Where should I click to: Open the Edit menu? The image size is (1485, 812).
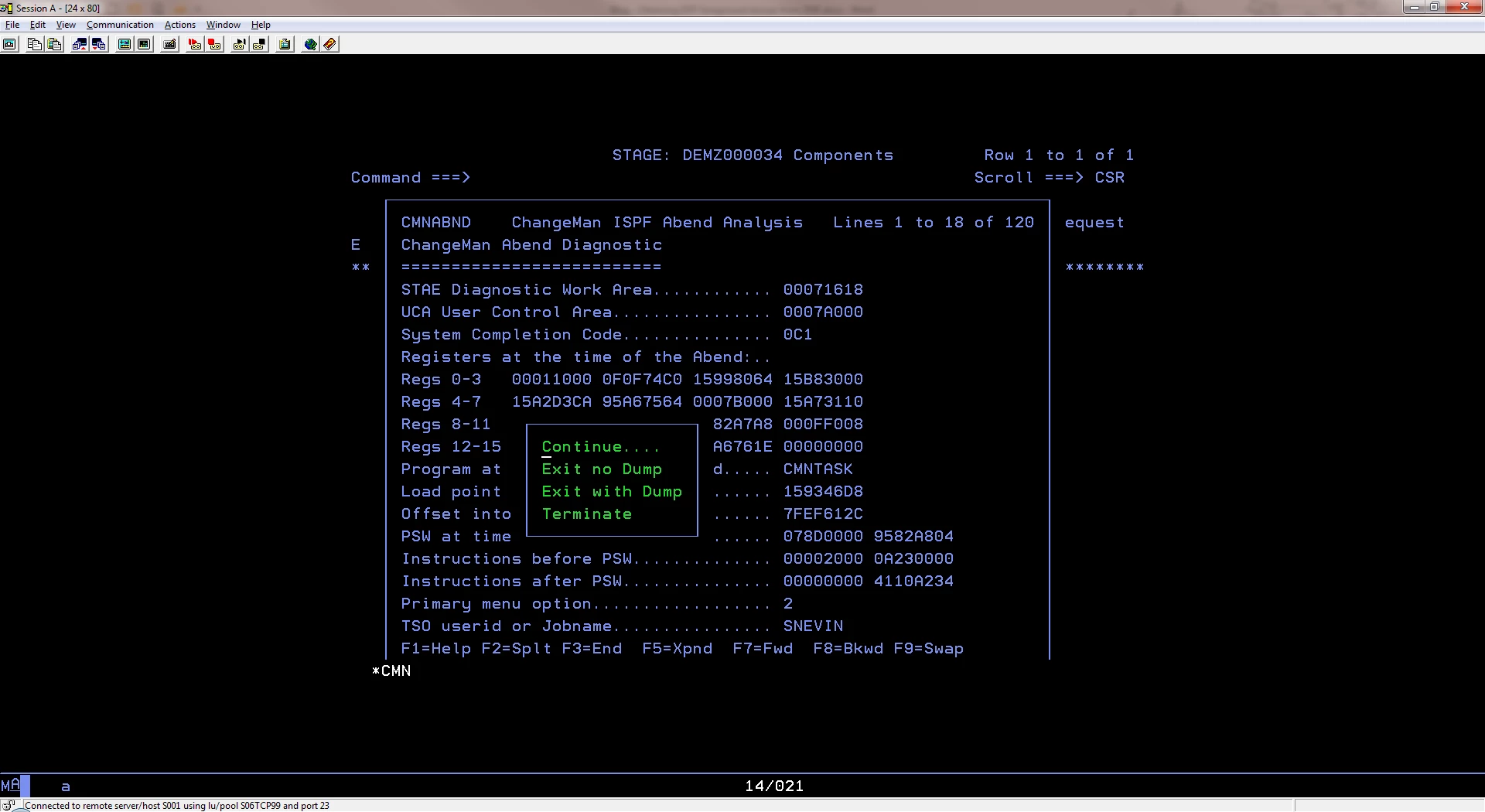[x=38, y=25]
